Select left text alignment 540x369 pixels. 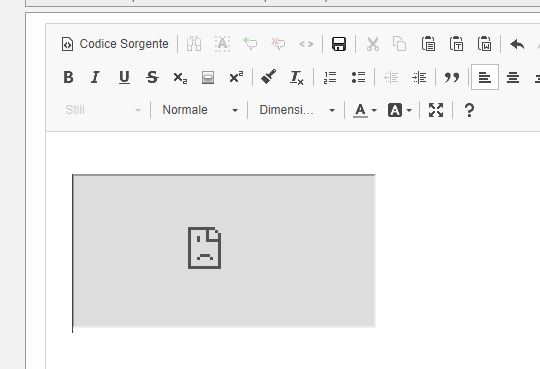point(485,77)
